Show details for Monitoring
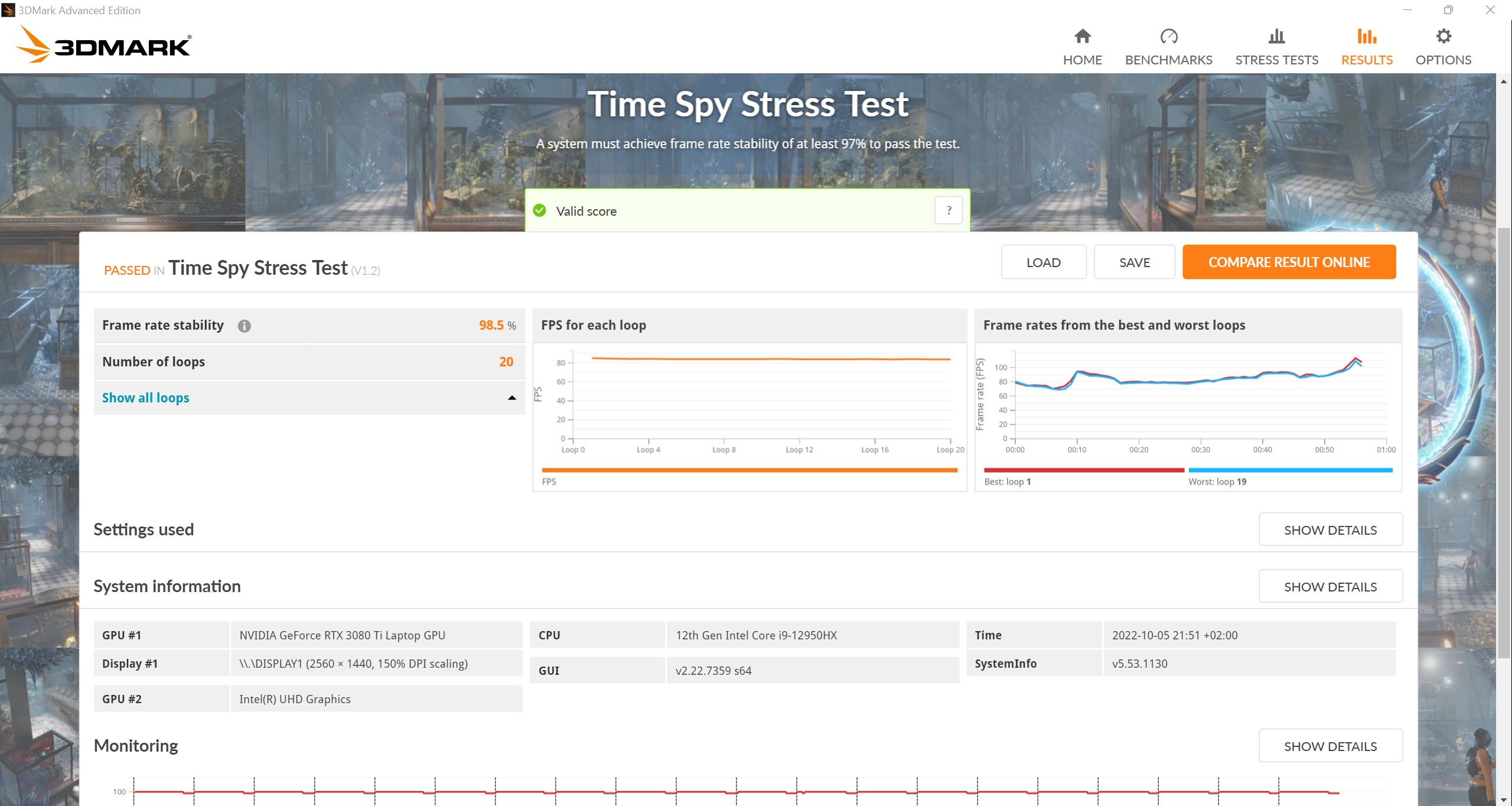 click(1330, 746)
